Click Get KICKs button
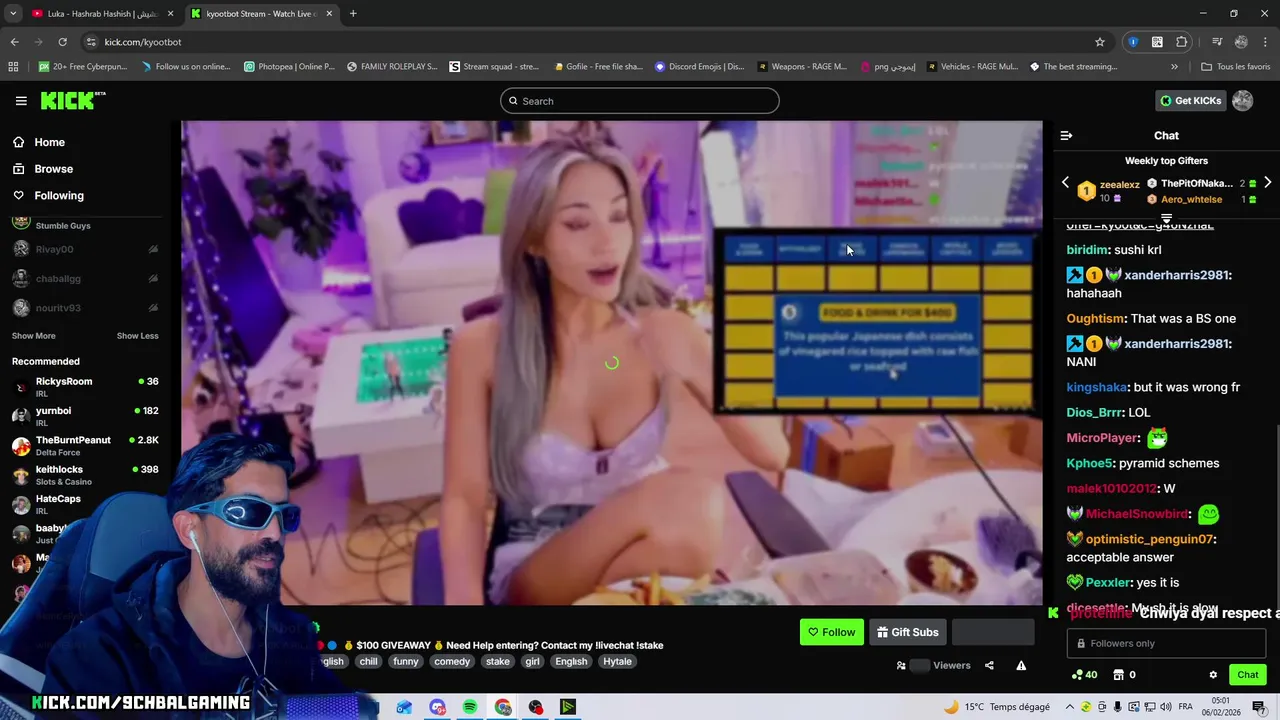 [x=1190, y=100]
